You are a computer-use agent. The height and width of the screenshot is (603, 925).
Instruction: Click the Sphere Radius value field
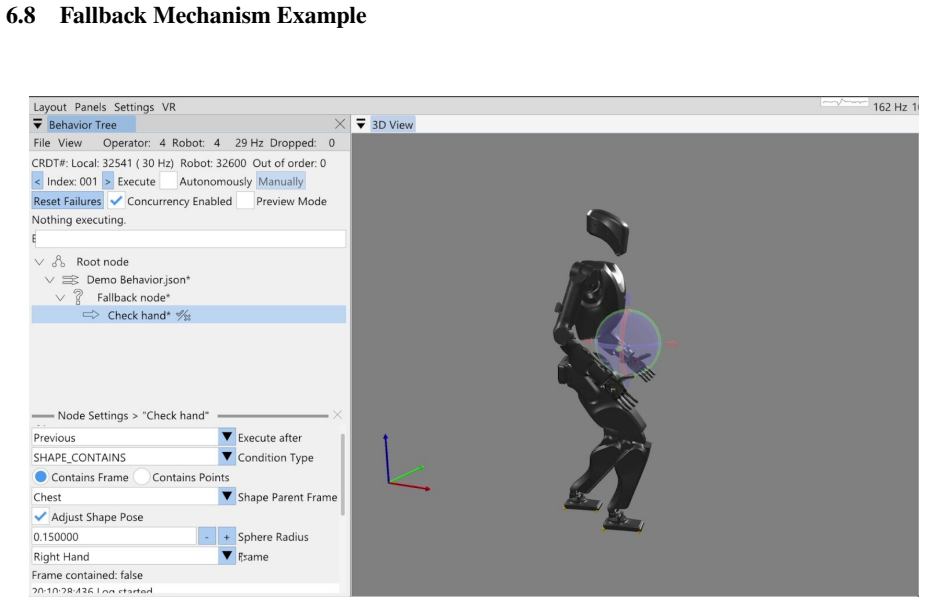point(113,536)
